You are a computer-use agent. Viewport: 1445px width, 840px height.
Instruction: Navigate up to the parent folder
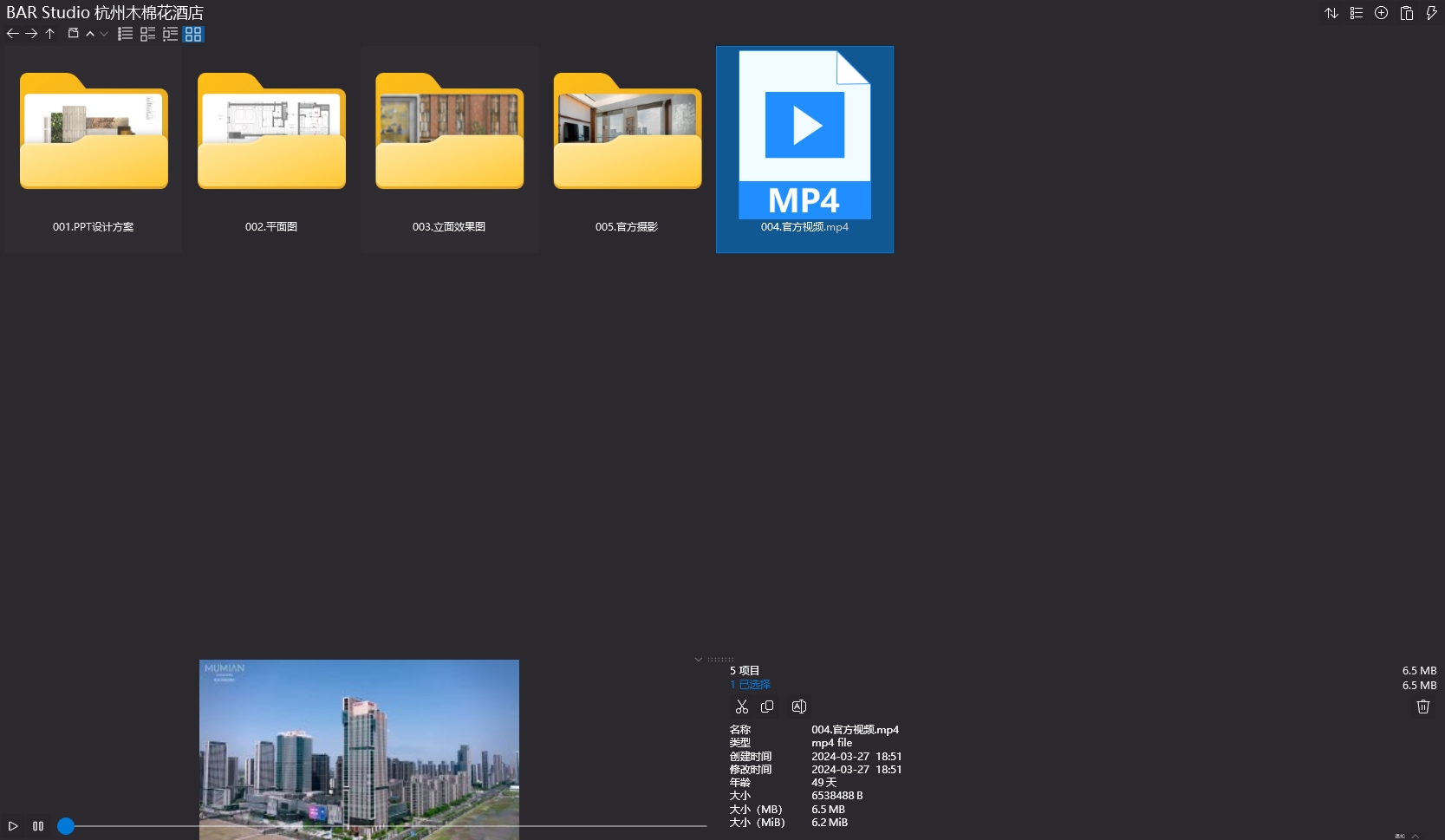50,34
